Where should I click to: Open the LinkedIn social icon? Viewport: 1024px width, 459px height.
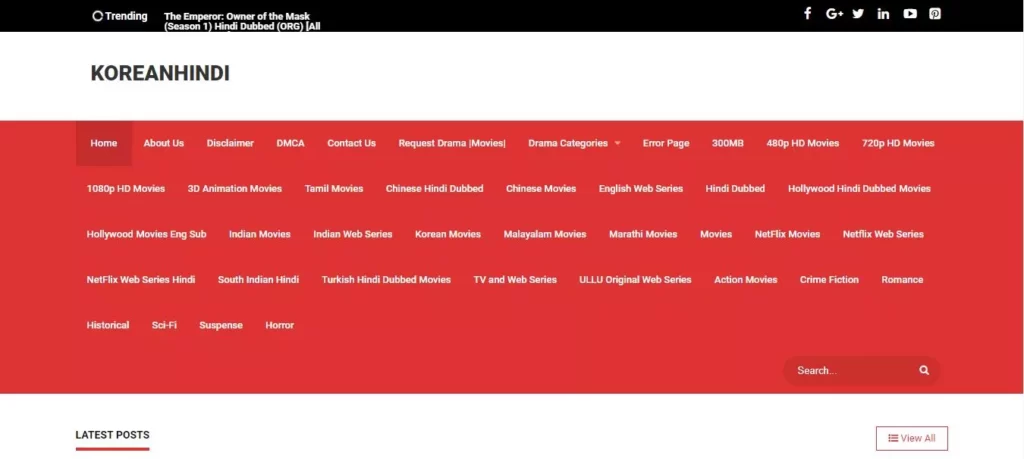pos(883,14)
